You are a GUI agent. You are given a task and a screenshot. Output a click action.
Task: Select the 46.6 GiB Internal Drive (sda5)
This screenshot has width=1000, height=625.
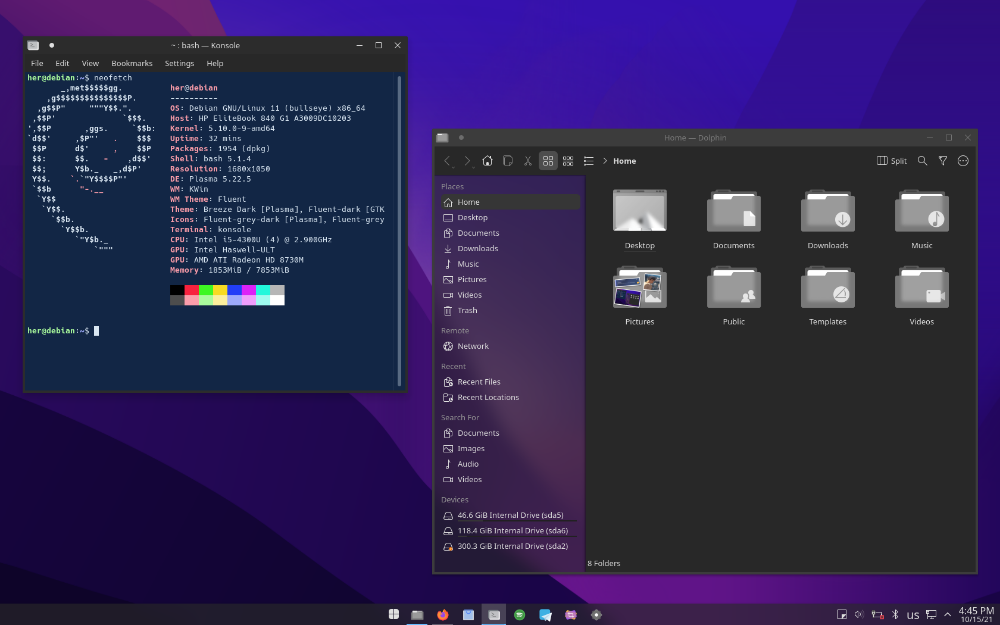(x=510, y=515)
